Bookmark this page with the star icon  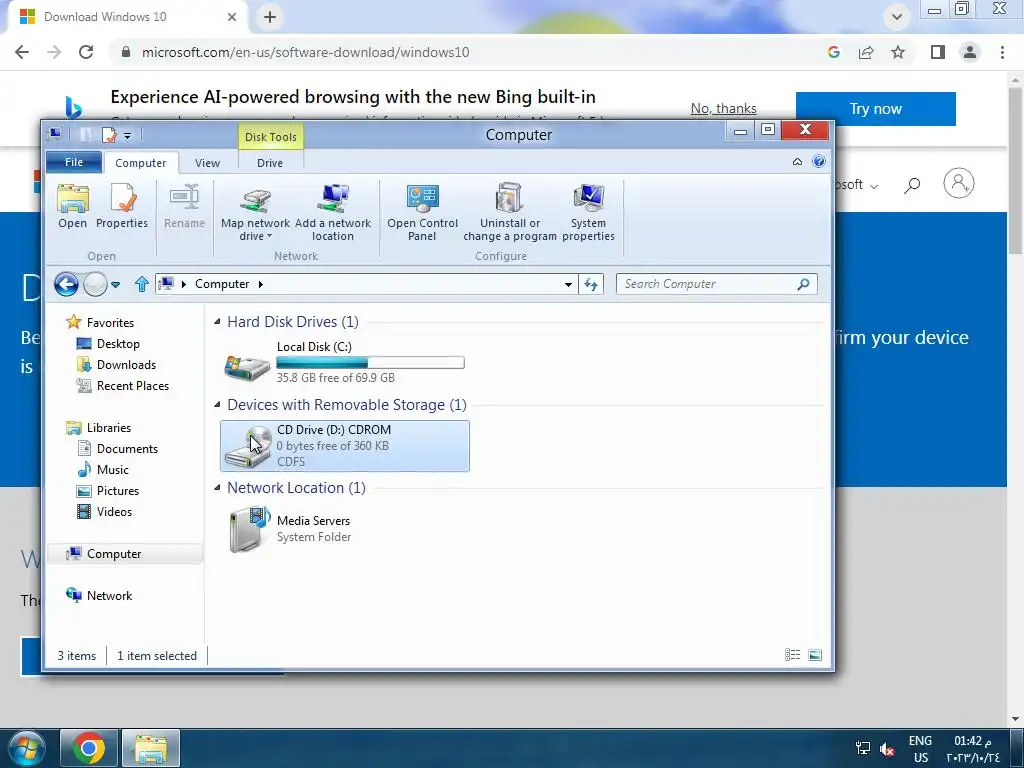point(898,52)
